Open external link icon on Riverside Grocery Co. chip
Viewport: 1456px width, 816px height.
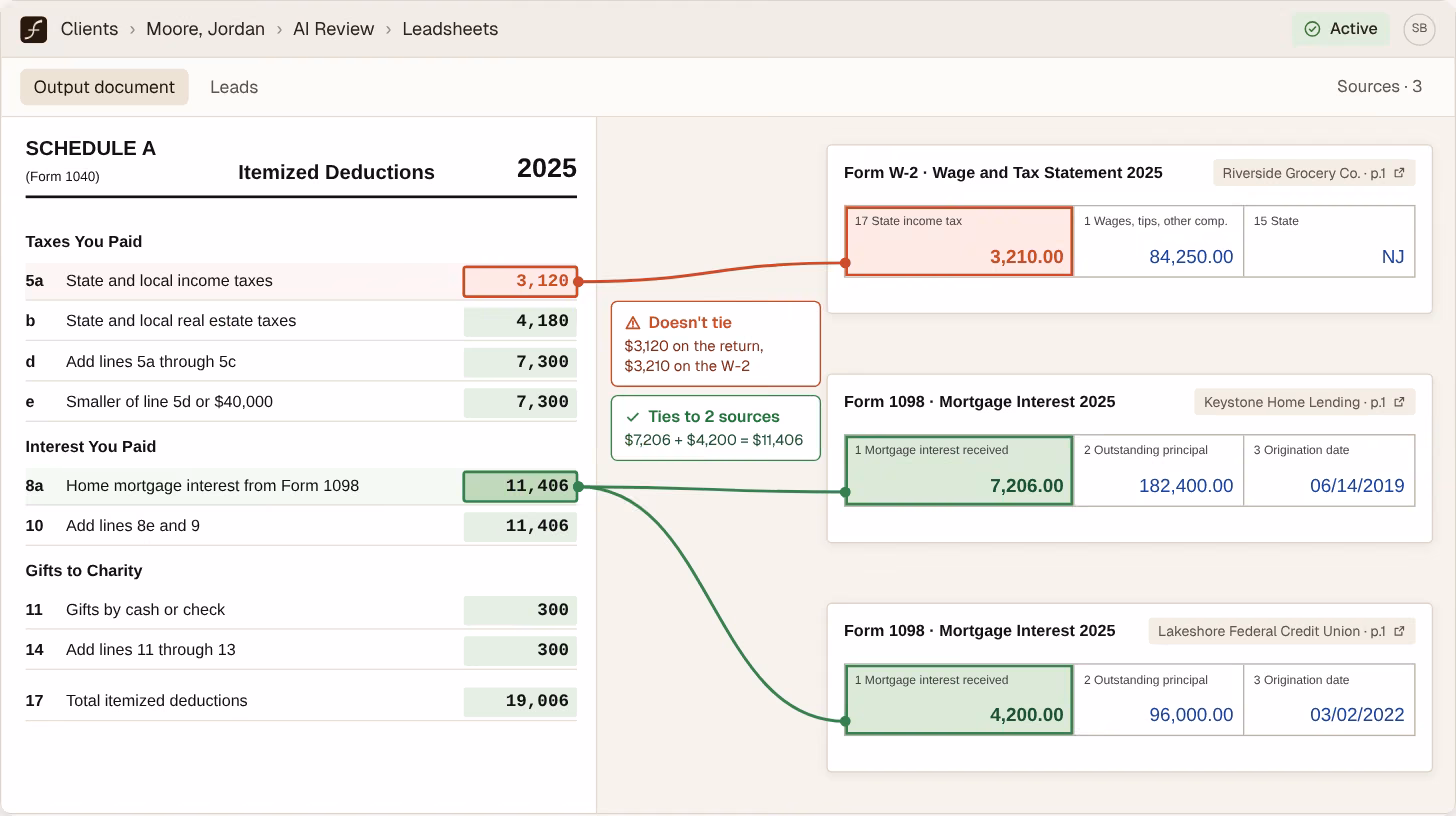tap(1399, 173)
